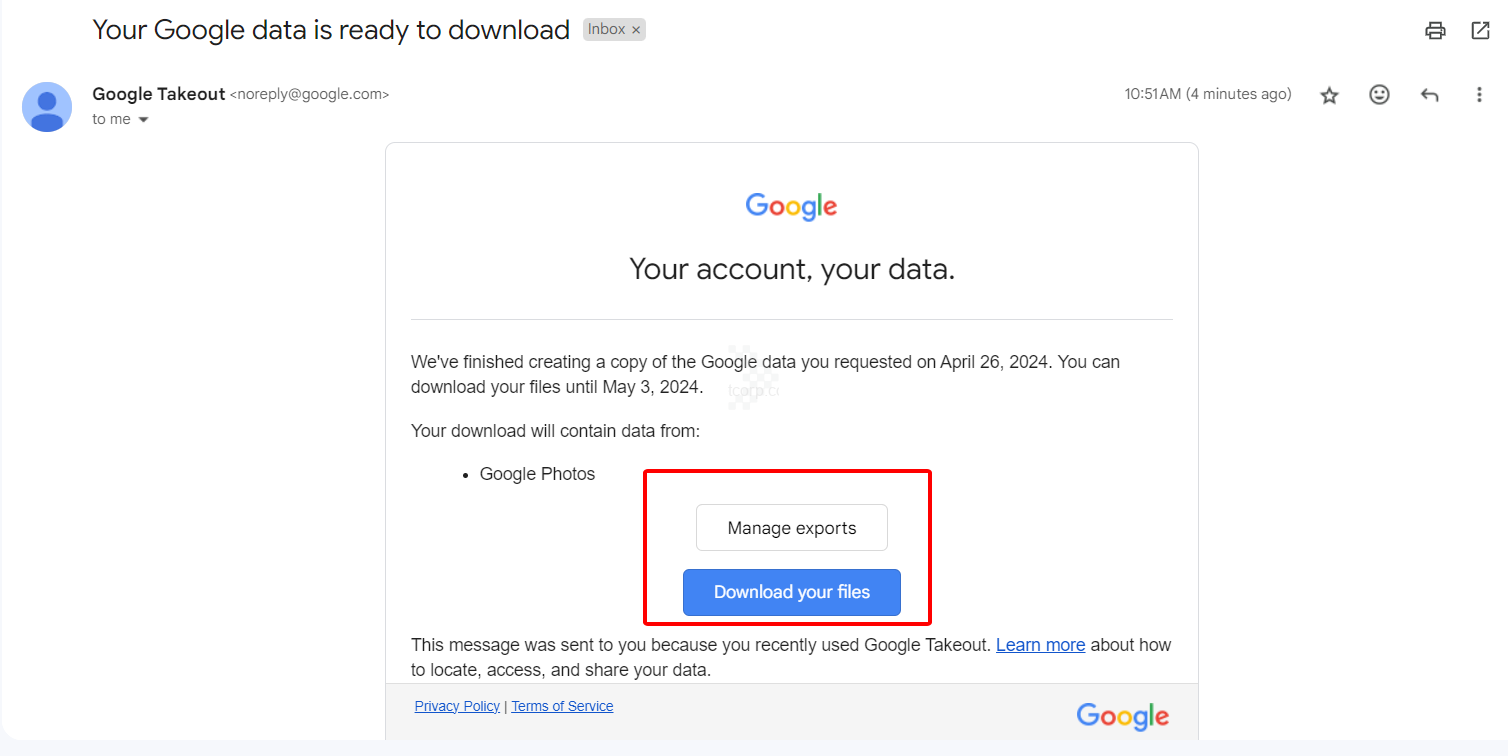This screenshot has height=756, width=1508.
Task: Add an emoji reaction to the message
Action: point(1379,95)
